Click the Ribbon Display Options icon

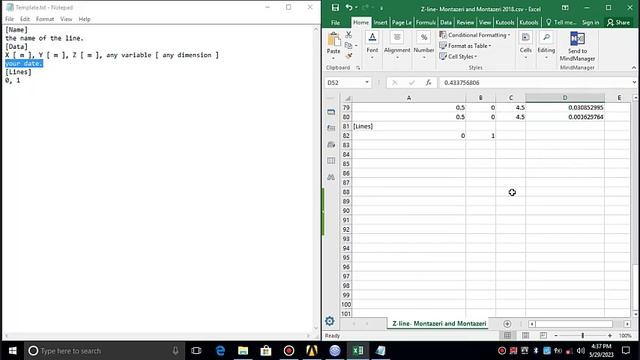(565, 8)
